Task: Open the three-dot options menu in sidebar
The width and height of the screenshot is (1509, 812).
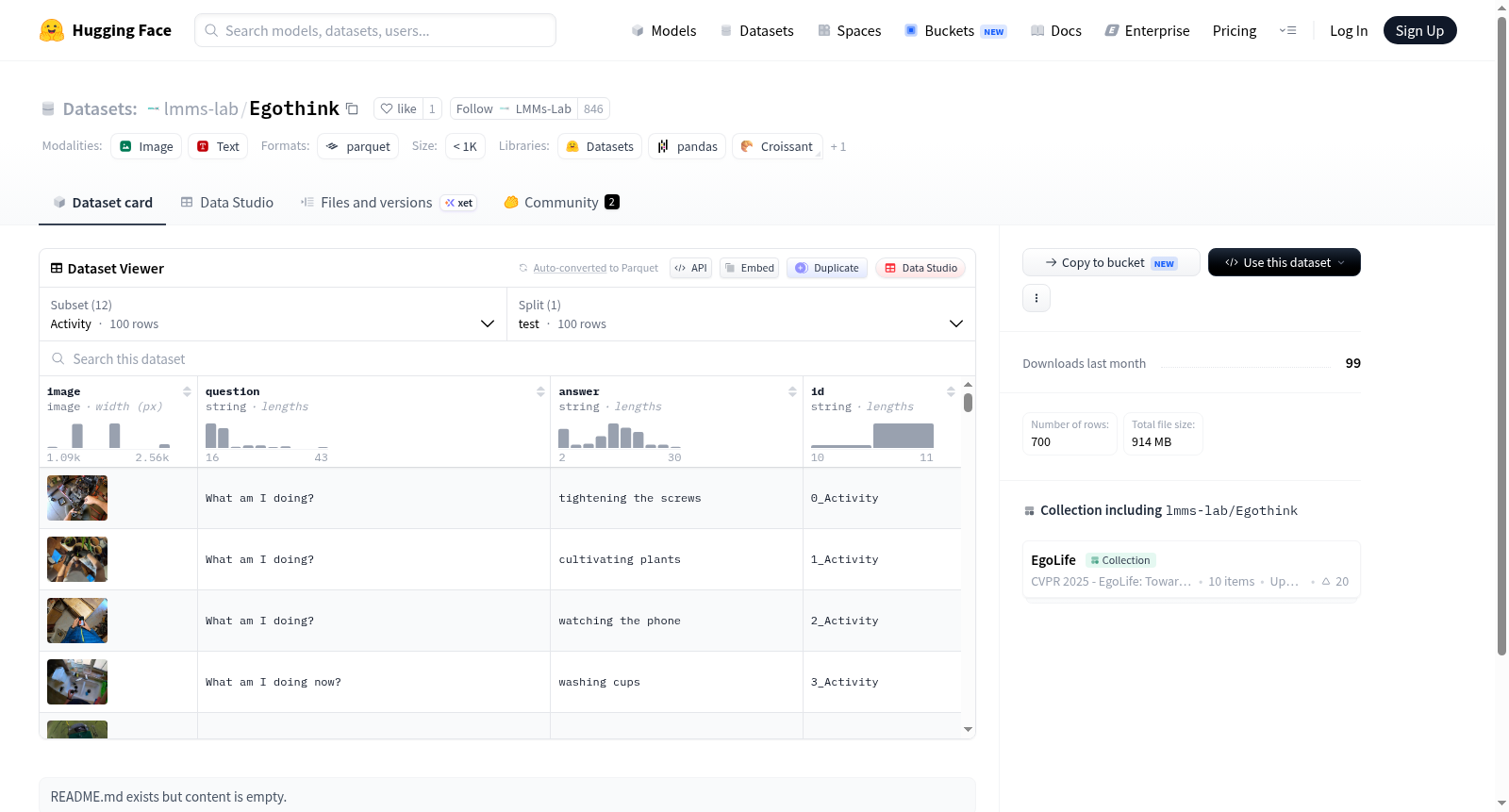Action: (x=1036, y=298)
